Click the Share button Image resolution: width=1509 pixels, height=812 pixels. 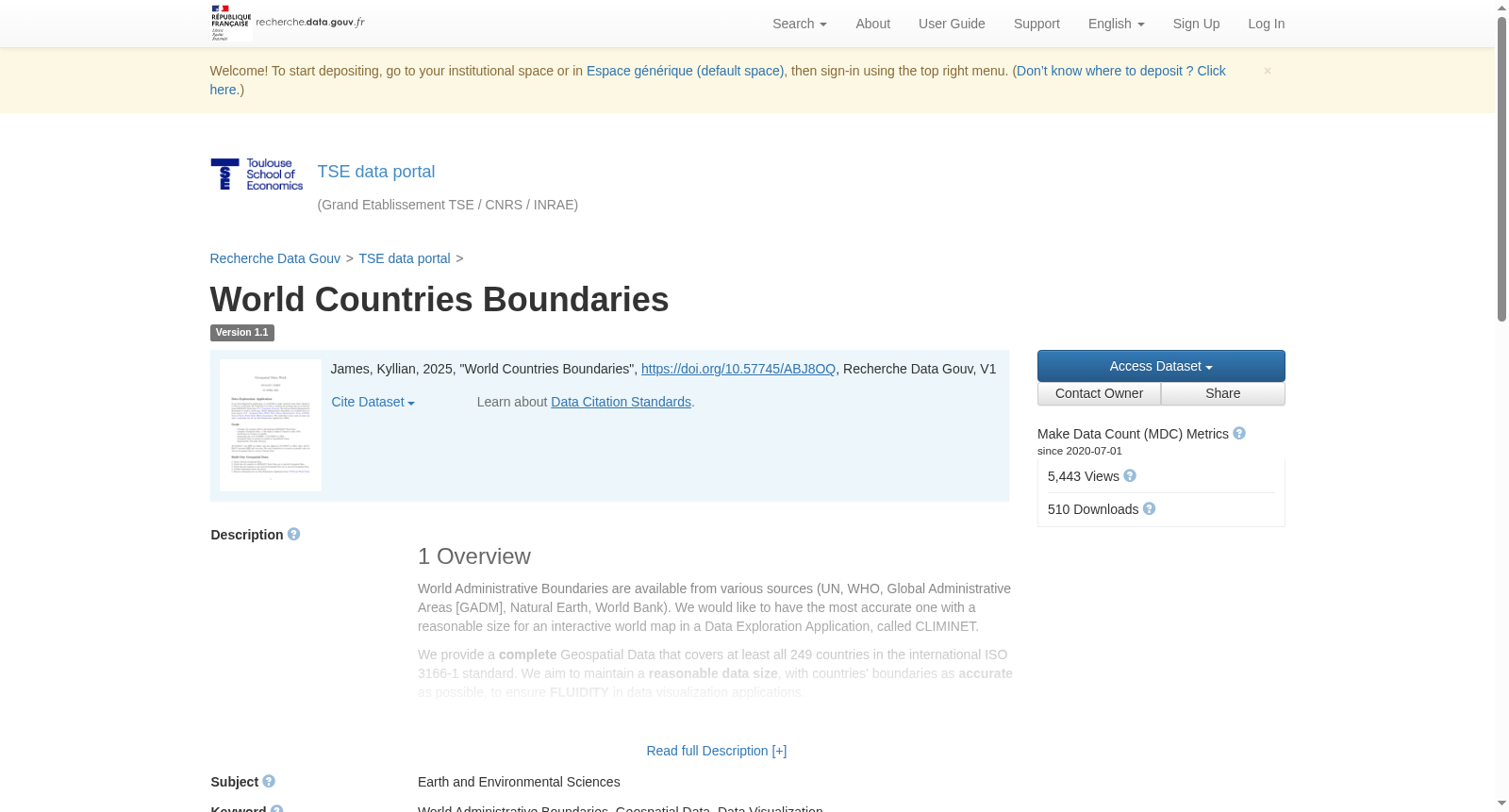pos(1223,393)
